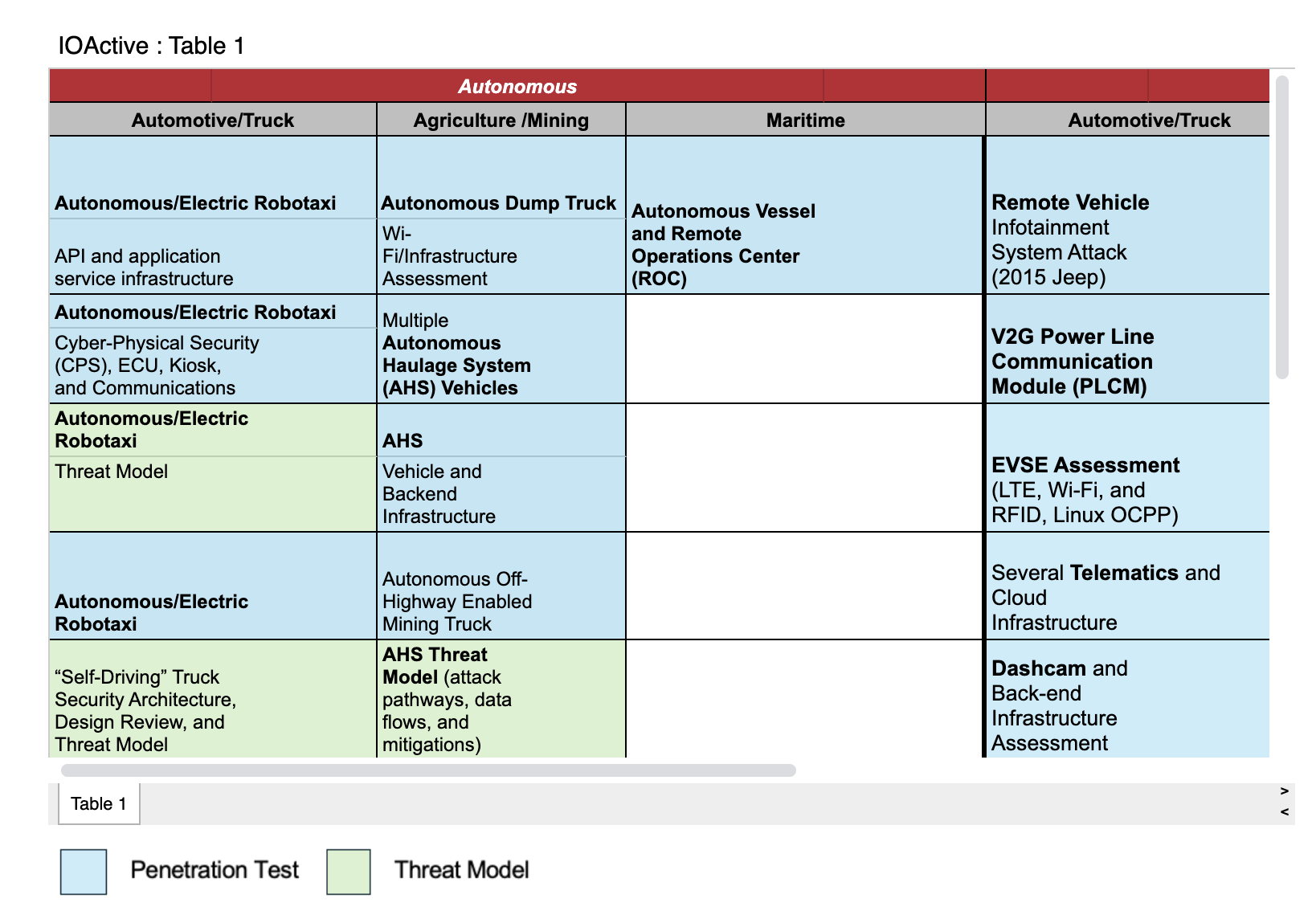Select the AHS Threat Model cell
The image size is (1316, 911).
pyautogui.click(x=498, y=699)
